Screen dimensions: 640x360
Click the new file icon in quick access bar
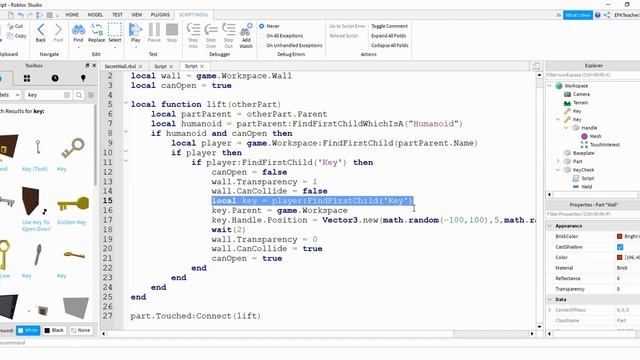pyautogui.click(x=11, y=15)
